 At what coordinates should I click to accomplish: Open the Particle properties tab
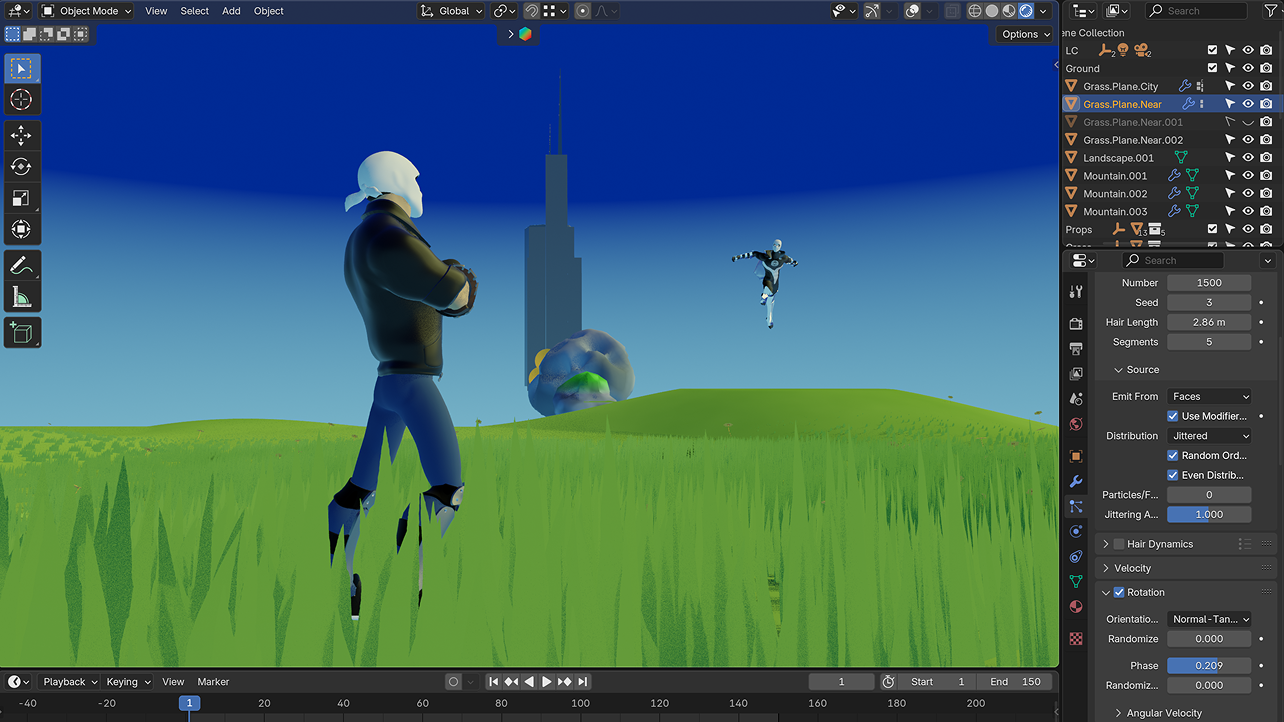tap(1076, 506)
